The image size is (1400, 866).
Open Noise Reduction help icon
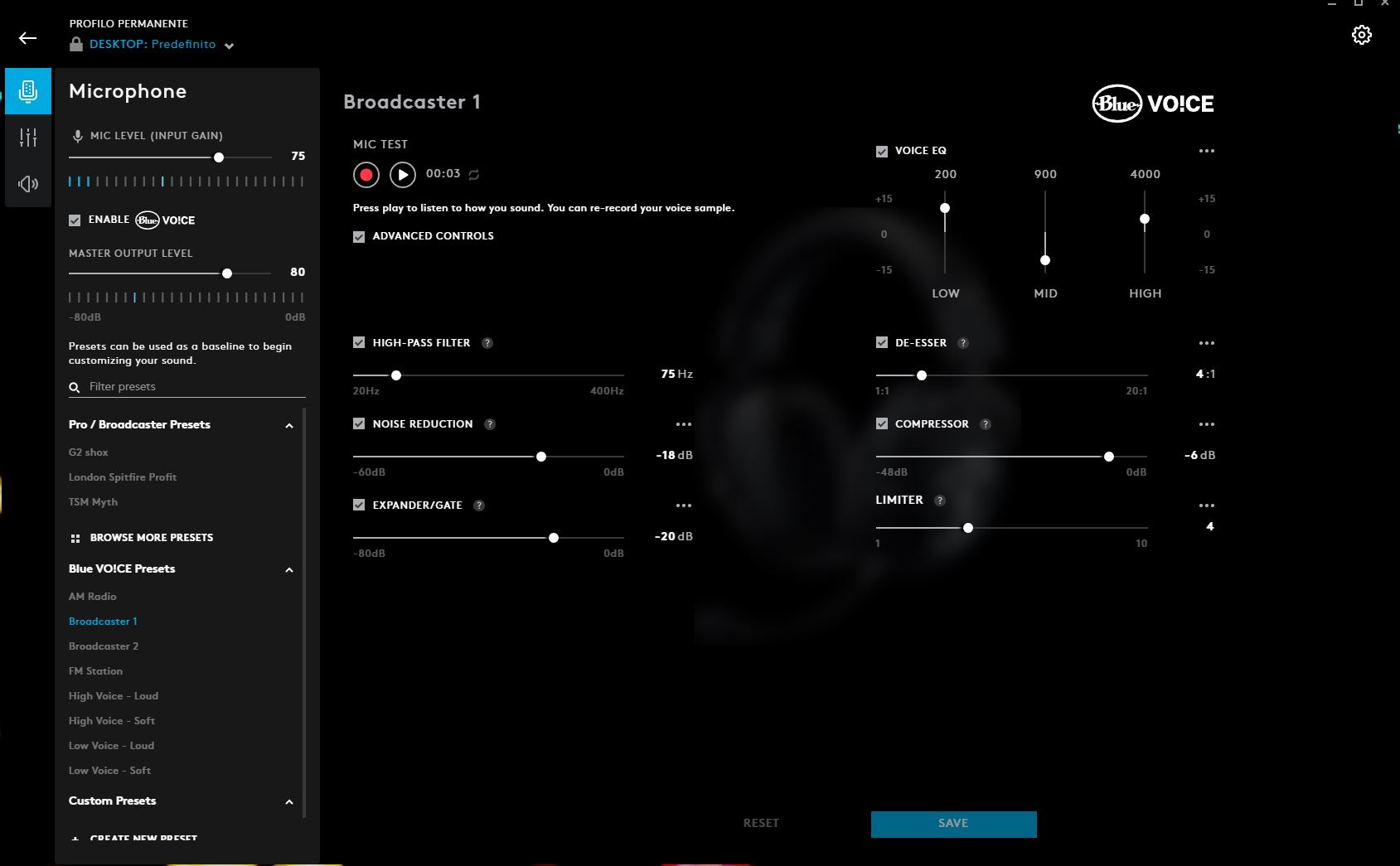click(x=490, y=424)
